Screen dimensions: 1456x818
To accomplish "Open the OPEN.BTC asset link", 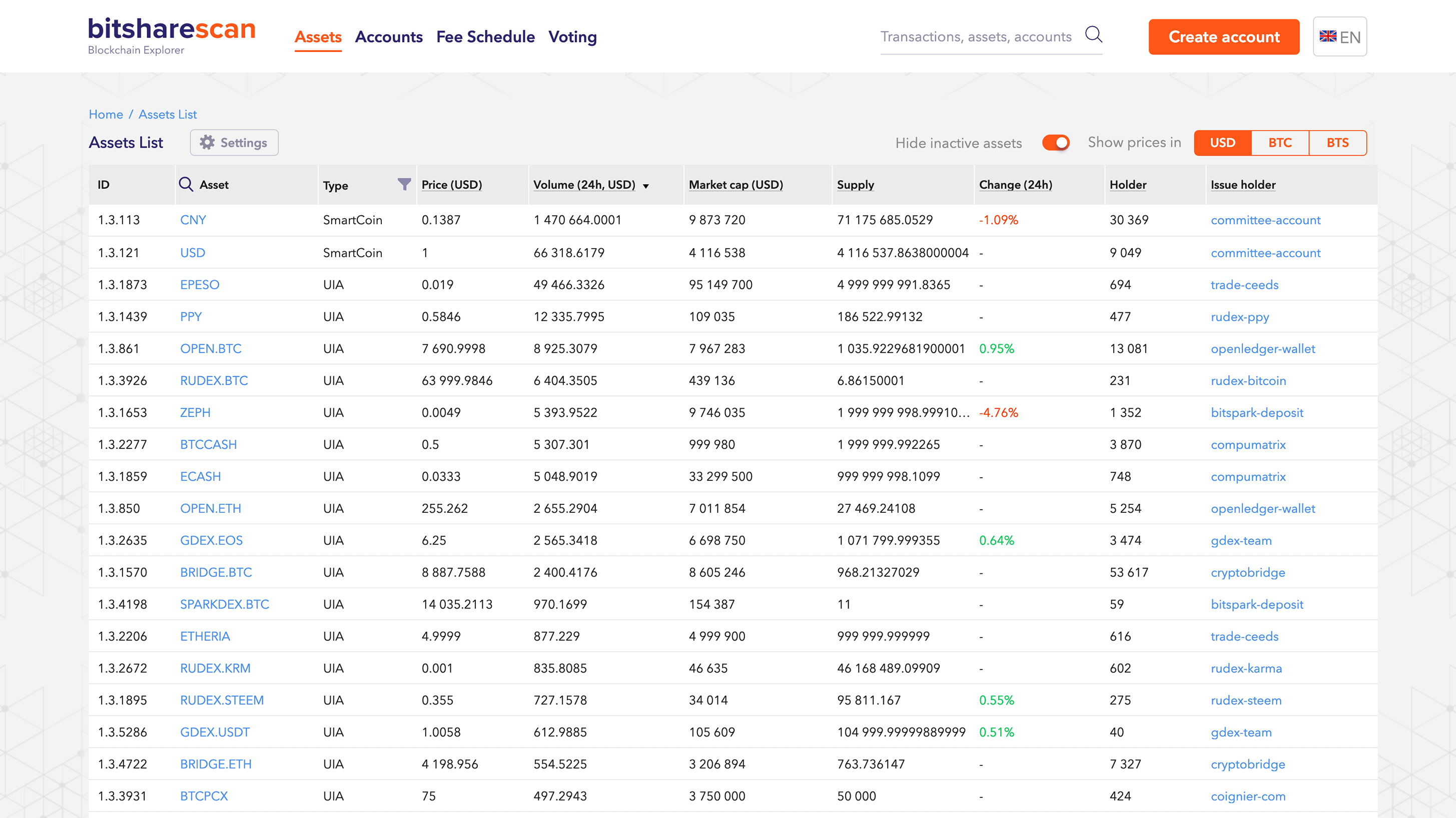I will (210, 349).
